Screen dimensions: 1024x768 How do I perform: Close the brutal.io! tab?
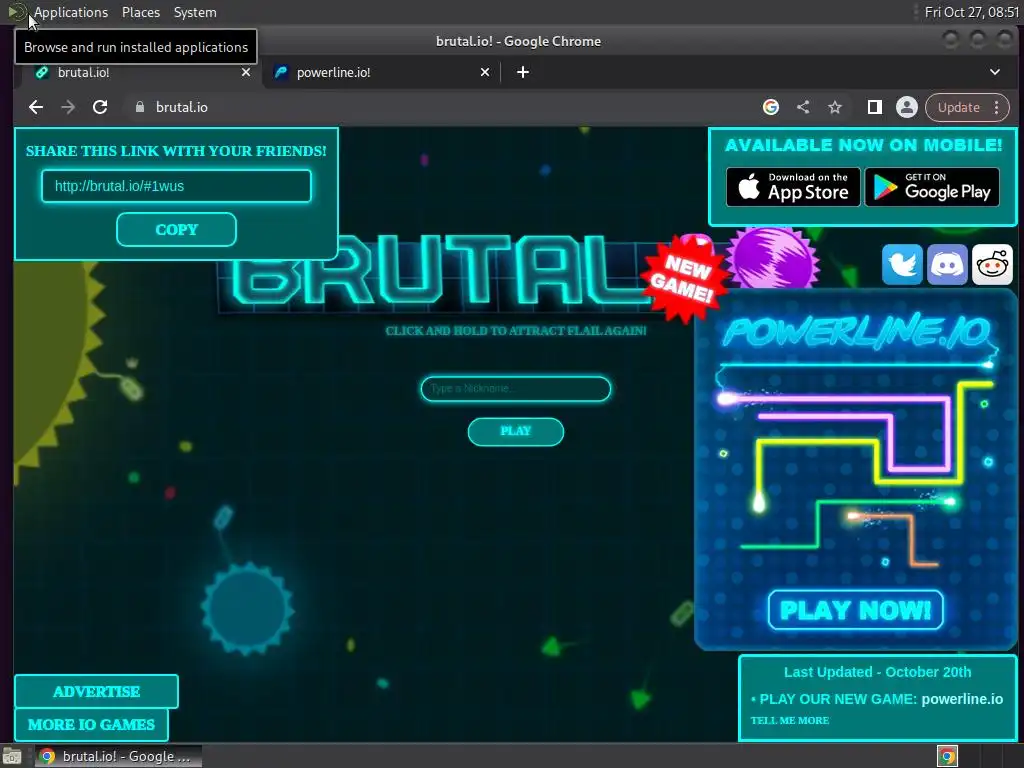tap(246, 72)
